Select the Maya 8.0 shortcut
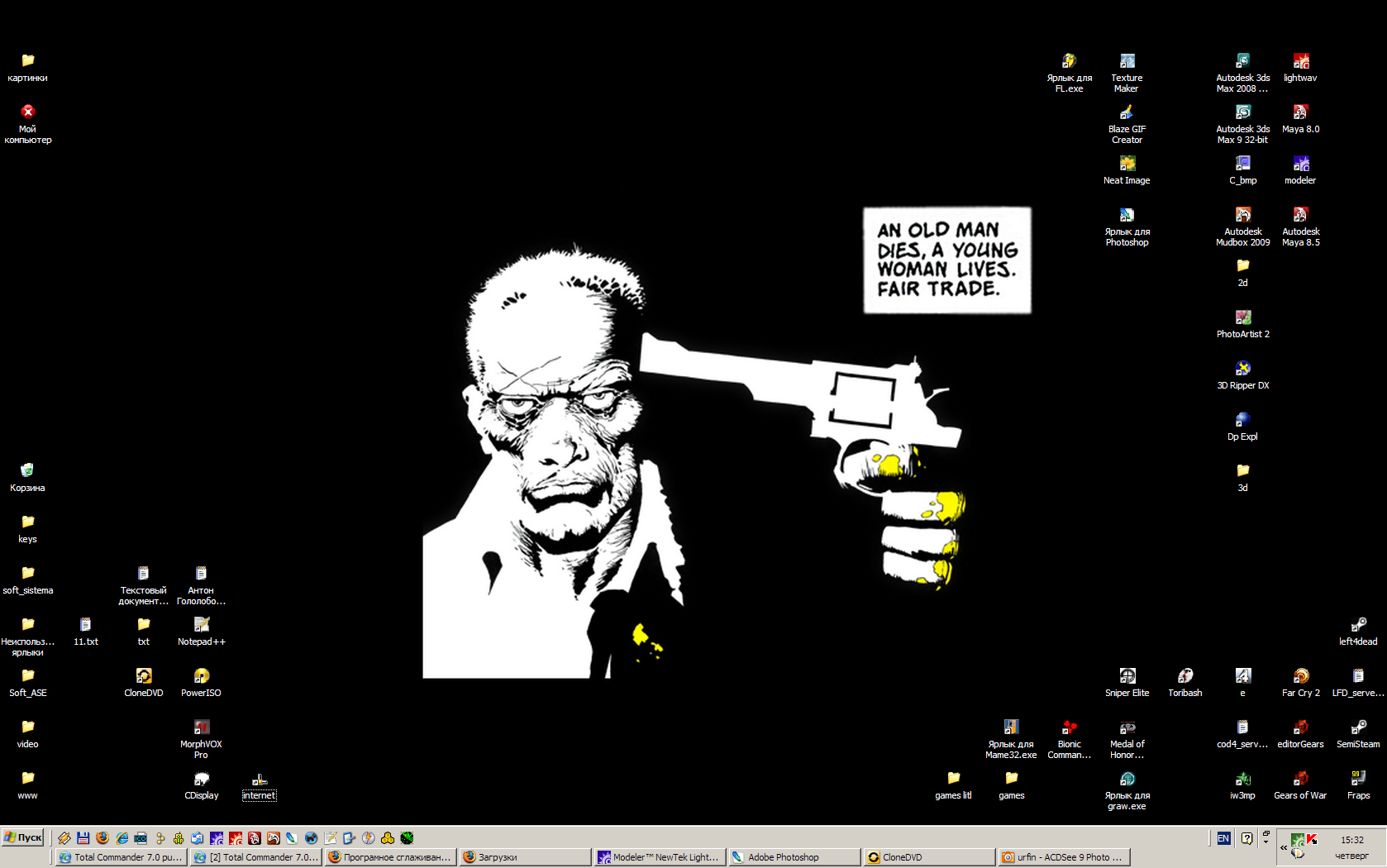Viewport: 1387px width, 868px height. 1300,119
